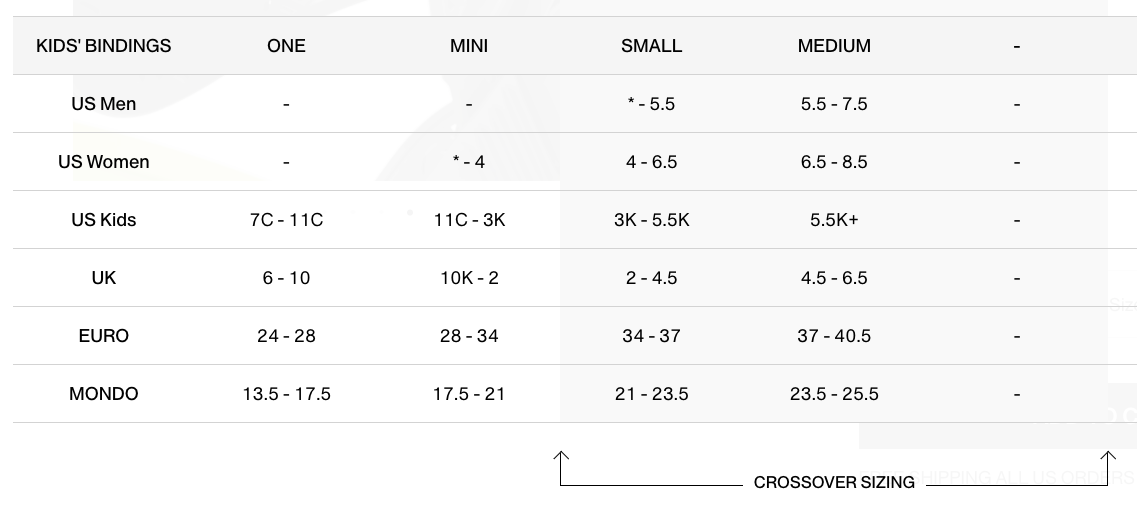
Task: Click the 37 - 40.5 EURO cell
Action: [x=834, y=336]
